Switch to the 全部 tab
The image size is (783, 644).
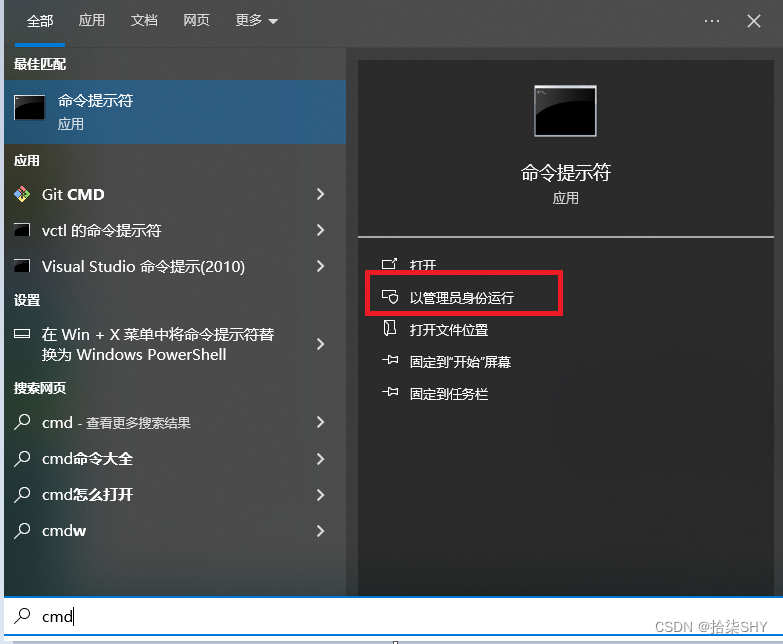(x=40, y=21)
